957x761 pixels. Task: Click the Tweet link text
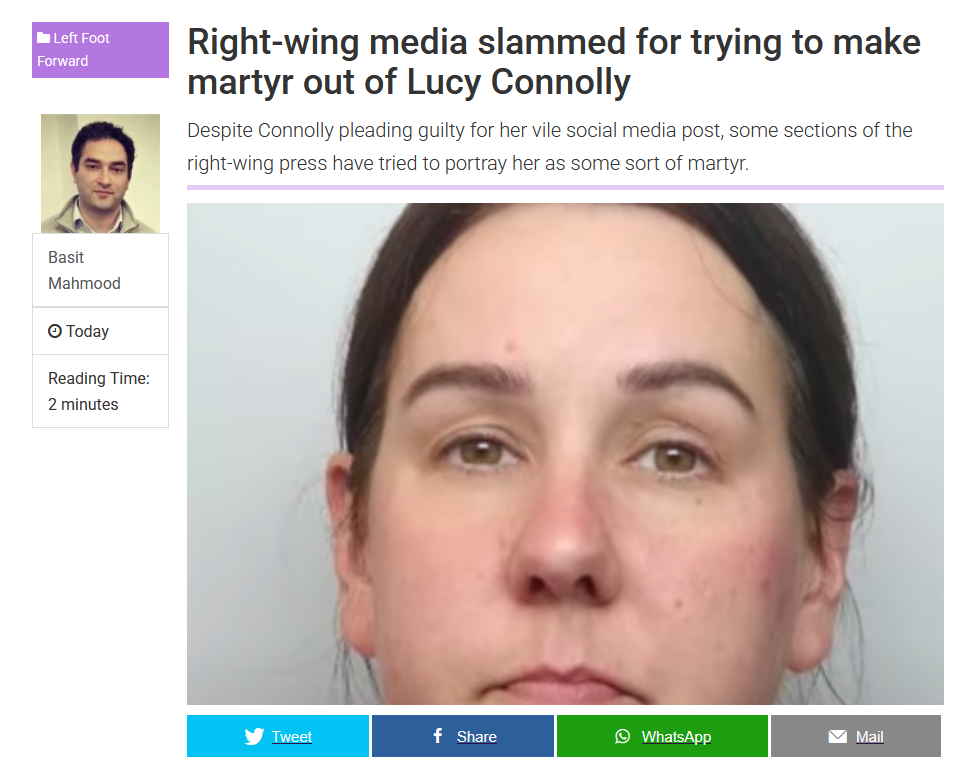coord(292,737)
